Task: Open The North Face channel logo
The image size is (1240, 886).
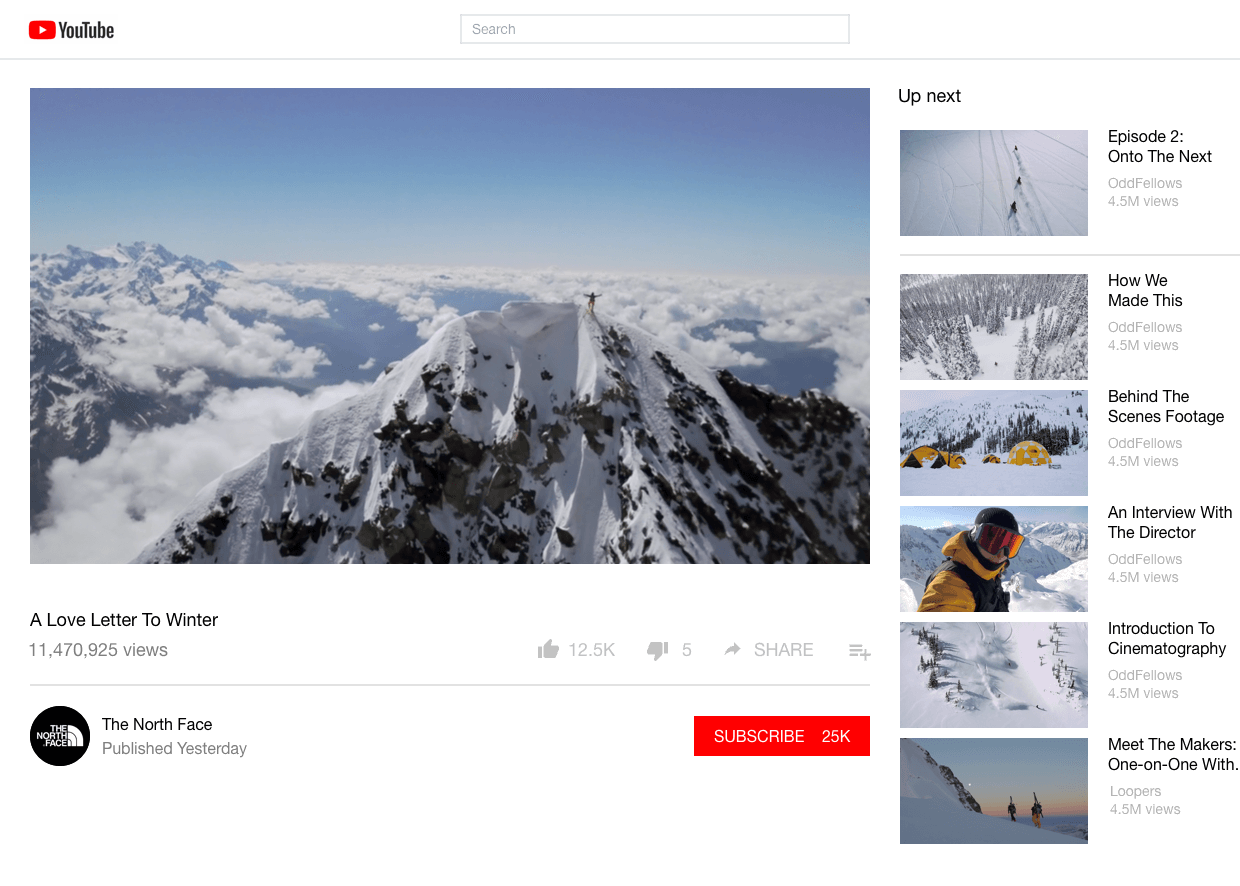Action: (x=60, y=736)
